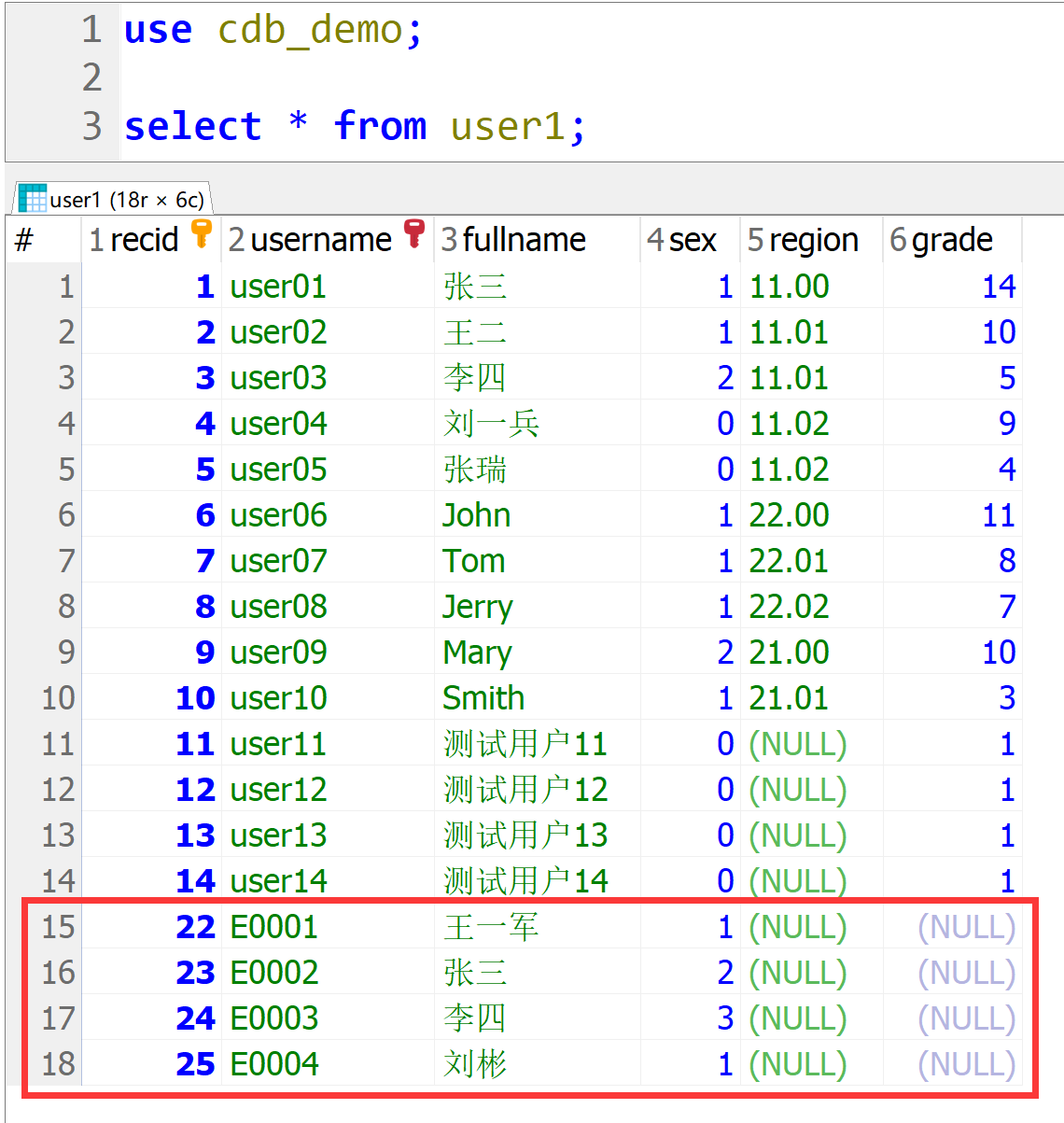Select the user1 (18r × 6c) result tab
The image size is (1064, 1123).
pos(126,200)
